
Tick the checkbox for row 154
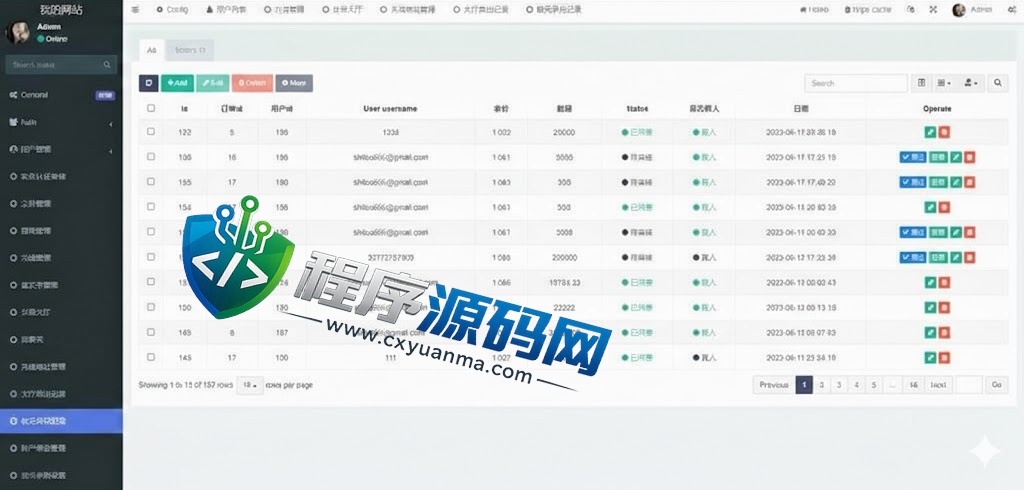tap(151, 206)
